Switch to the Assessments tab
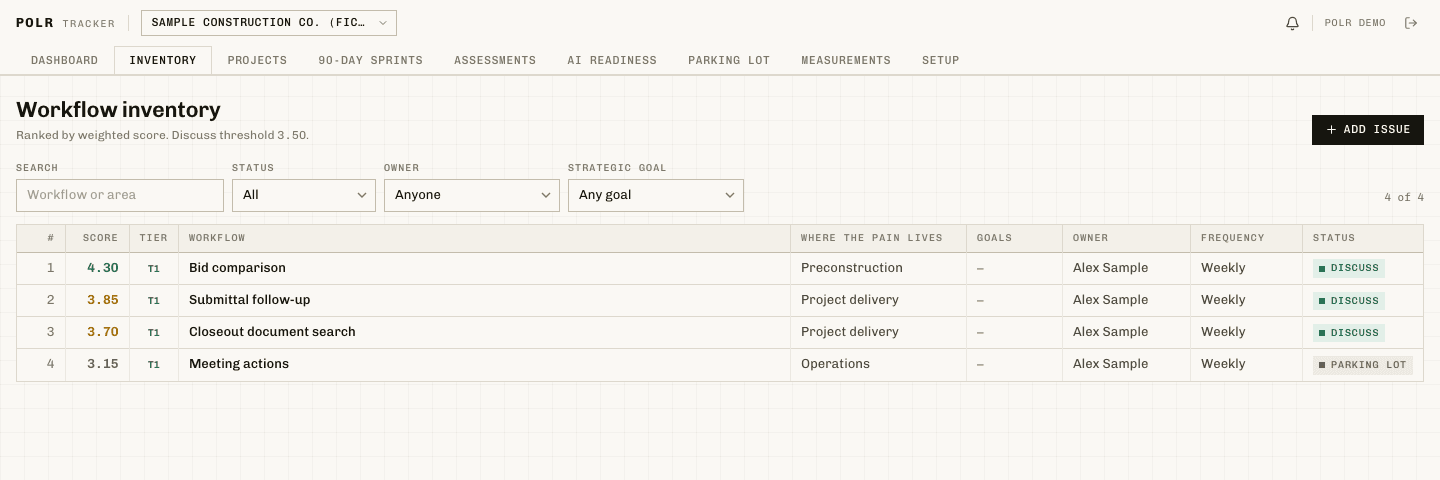The image size is (1440, 480). pyautogui.click(x=495, y=60)
